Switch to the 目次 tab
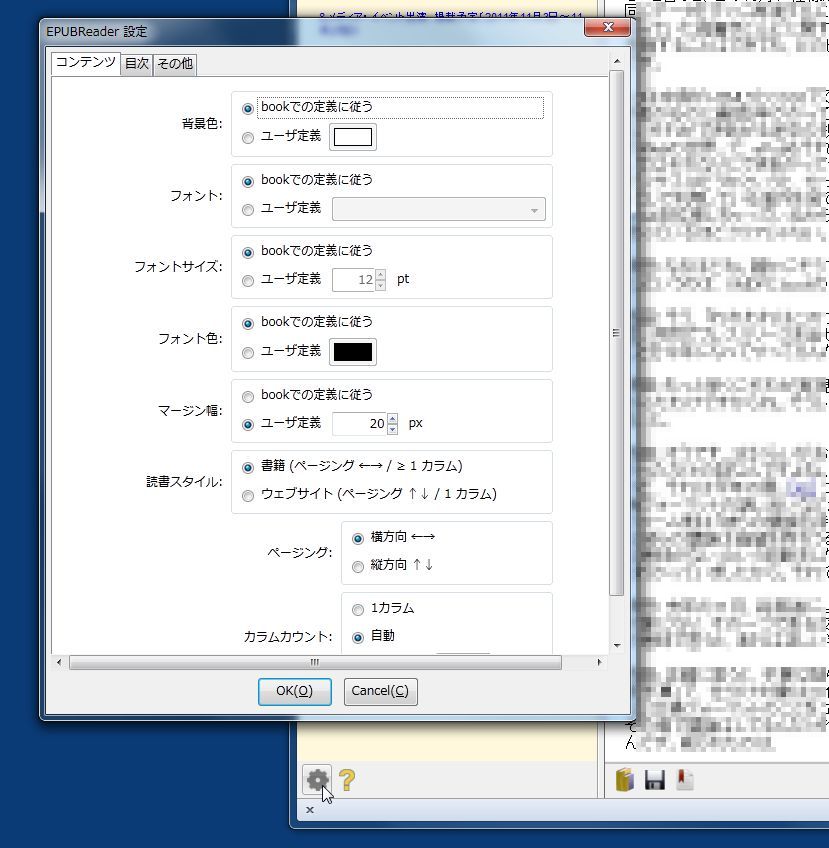The image size is (829, 848). click(x=136, y=64)
